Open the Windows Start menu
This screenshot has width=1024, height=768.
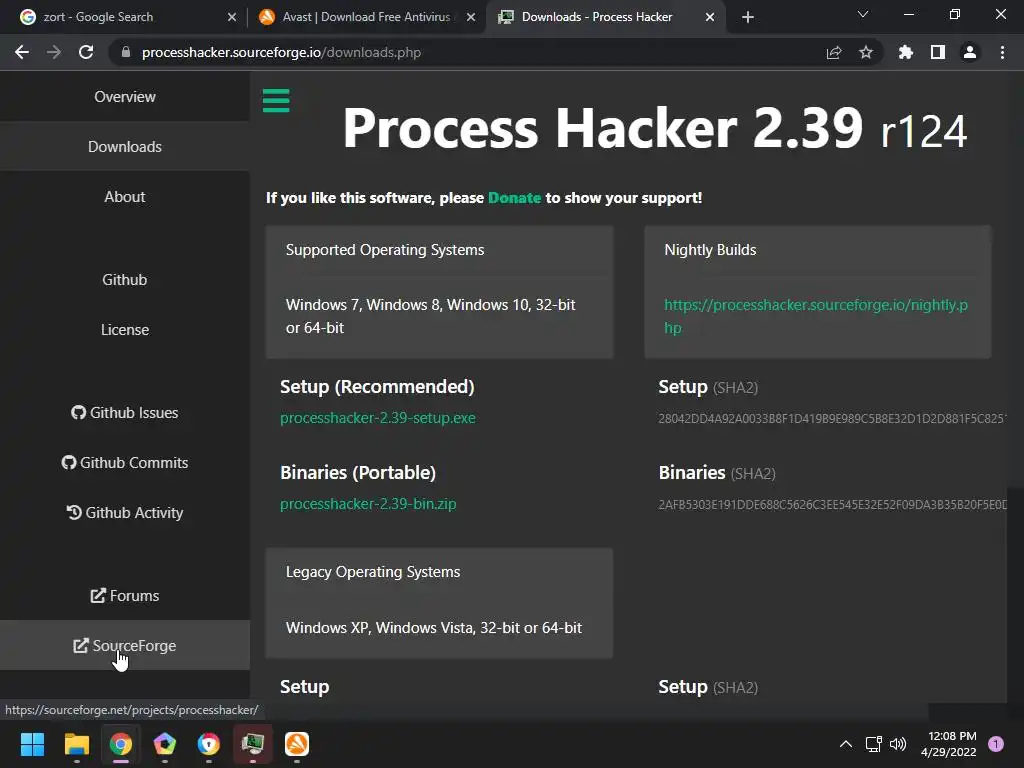pos(32,744)
